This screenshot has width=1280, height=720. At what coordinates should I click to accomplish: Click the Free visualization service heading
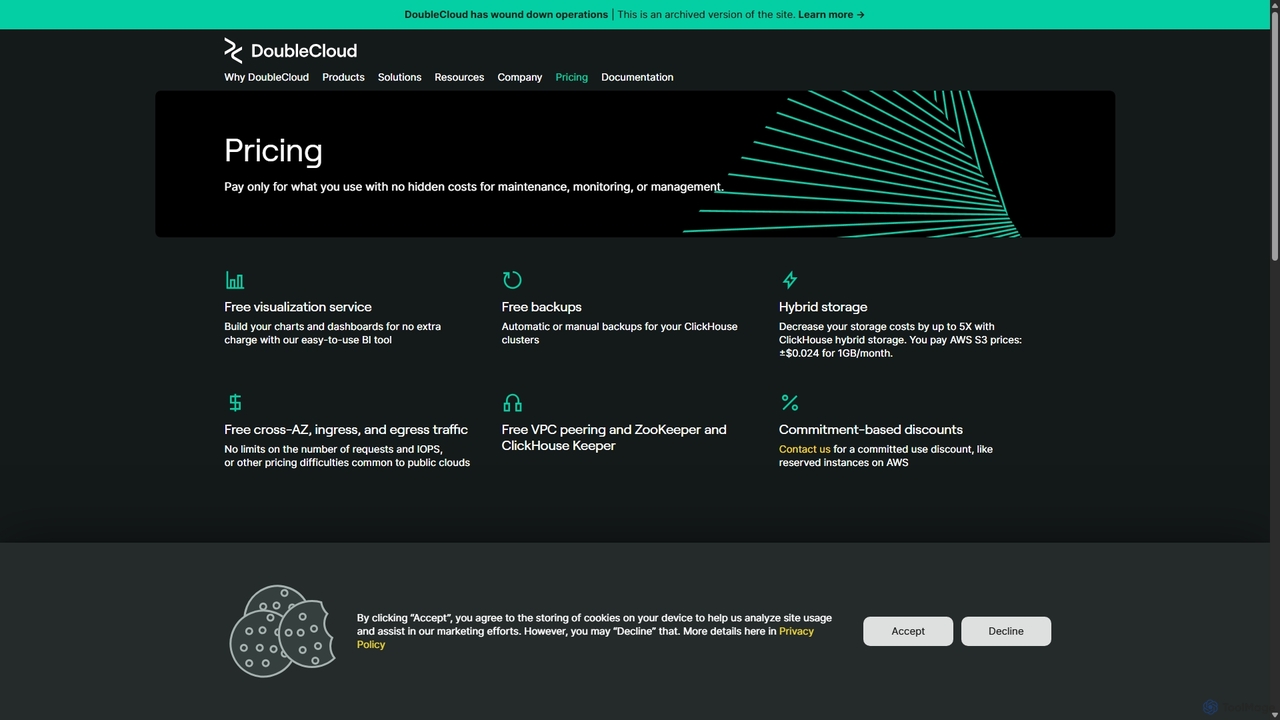pyautogui.click(x=298, y=307)
